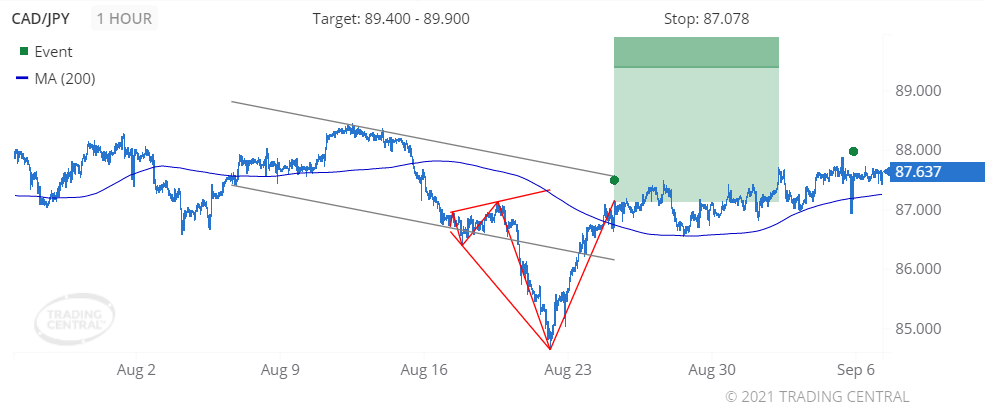The image size is (985, 409).
Task: Click the 89.000 price axis label
Action: 917,91
